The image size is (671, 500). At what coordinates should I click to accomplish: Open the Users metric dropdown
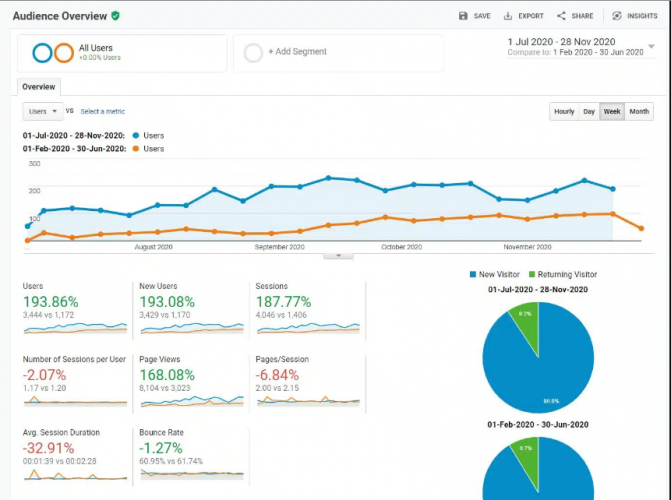43,111
